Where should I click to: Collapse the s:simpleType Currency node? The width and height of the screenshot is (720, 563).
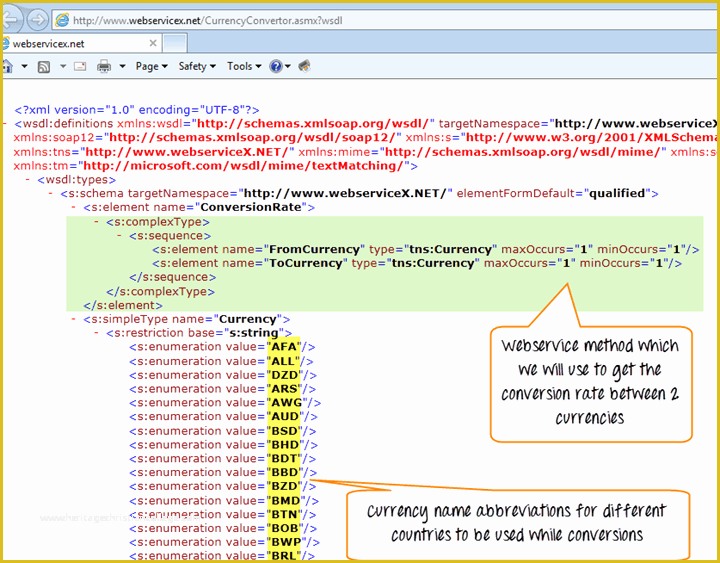pos(73,319)
